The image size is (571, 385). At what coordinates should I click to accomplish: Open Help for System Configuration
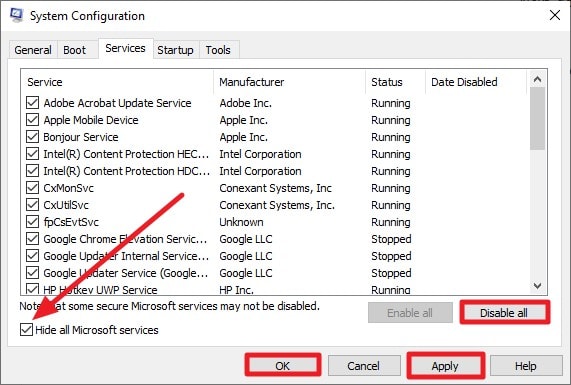coord(526,365)
